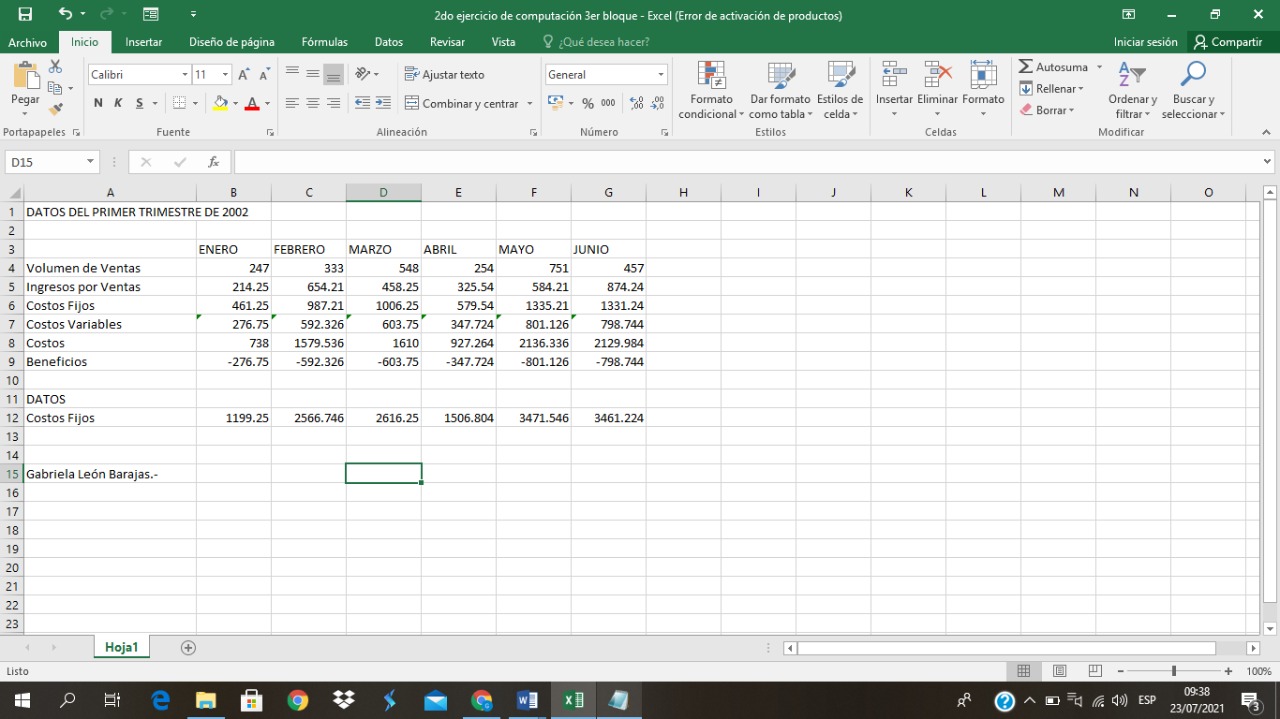The width and height of the screenshot is (1280, 719).
Task: Align cell text to the right
Action: click(x=334, y=103)
